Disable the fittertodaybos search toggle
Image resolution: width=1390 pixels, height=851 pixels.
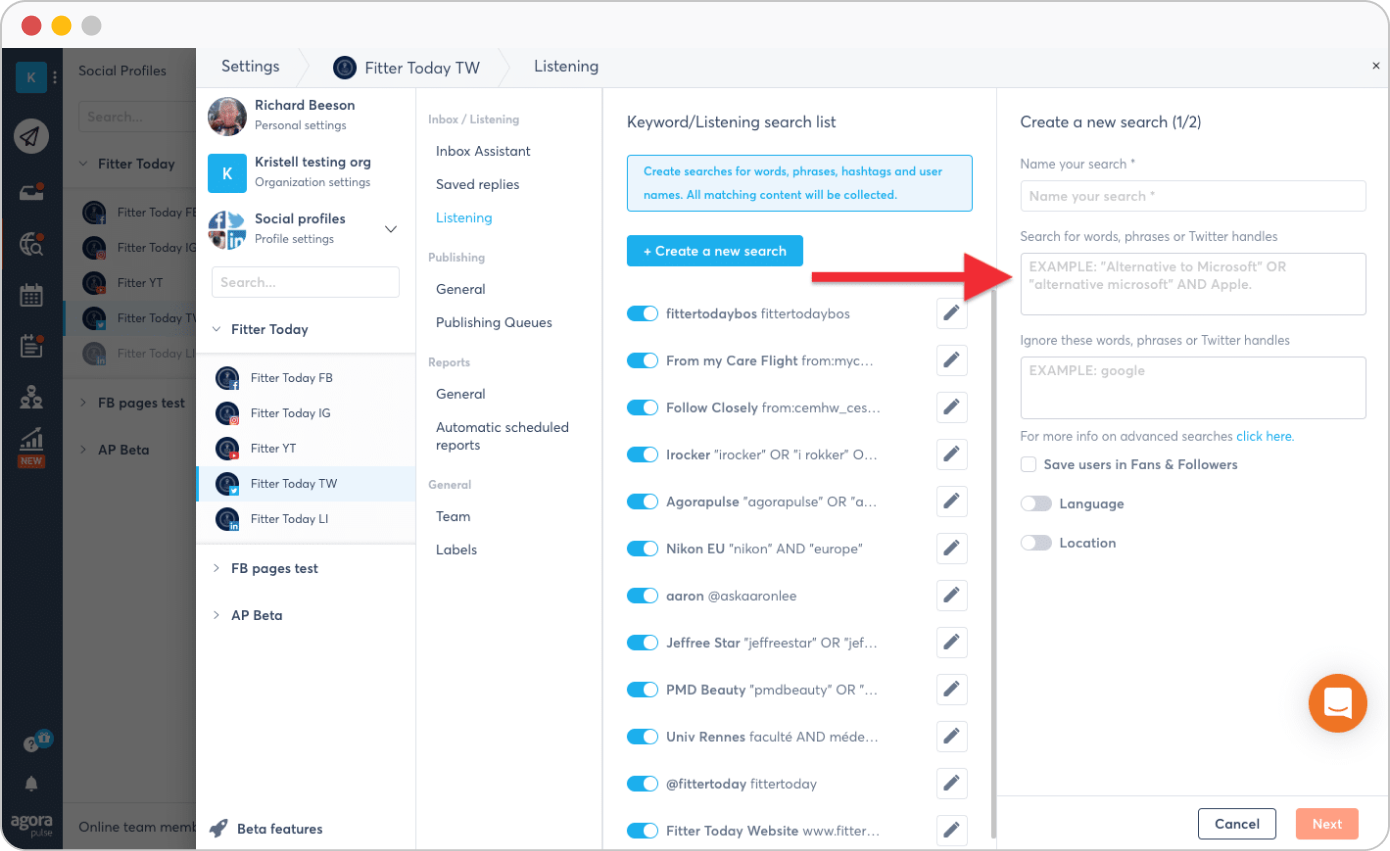(642, 314)
